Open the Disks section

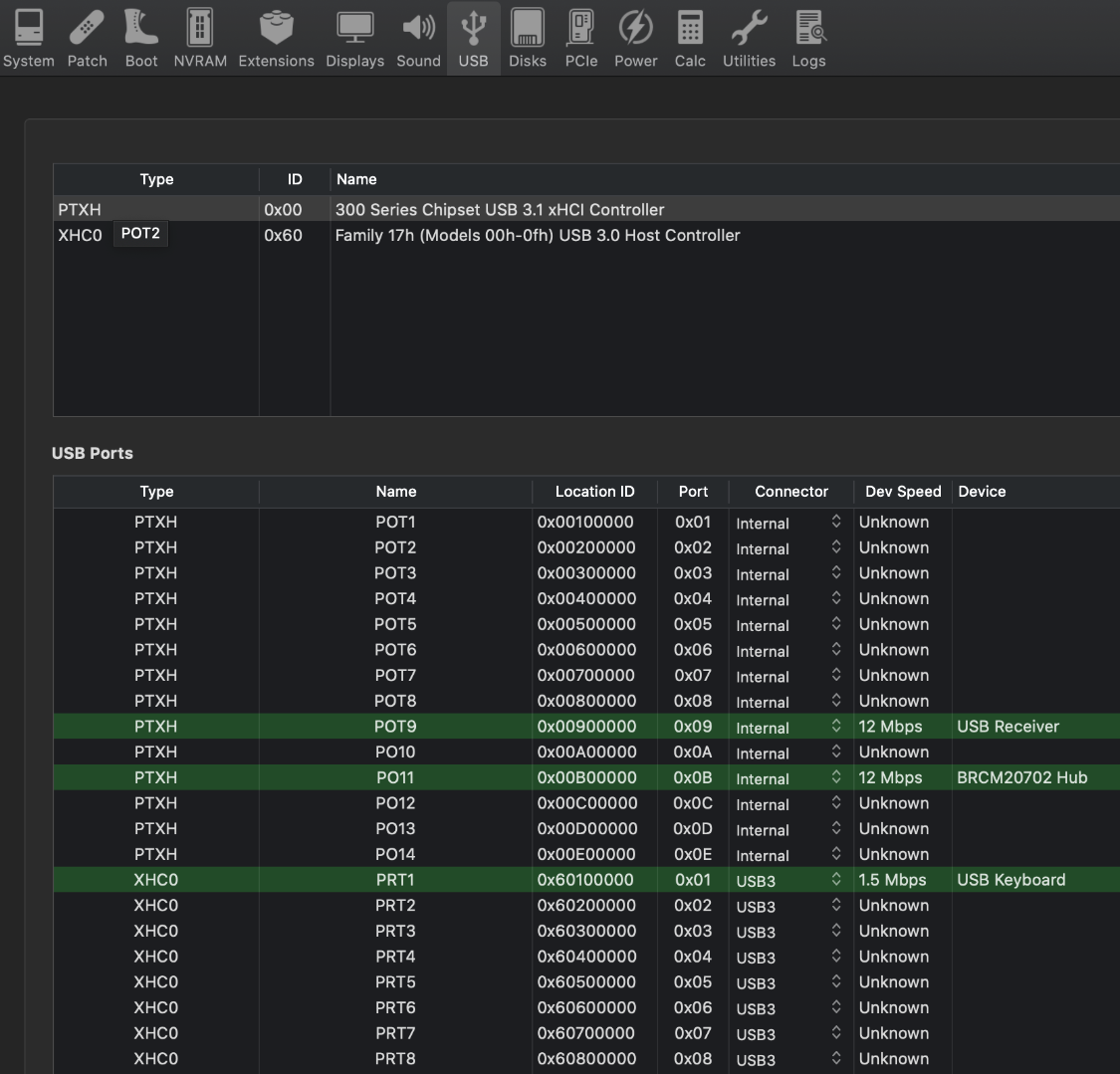tap(528, 38)
